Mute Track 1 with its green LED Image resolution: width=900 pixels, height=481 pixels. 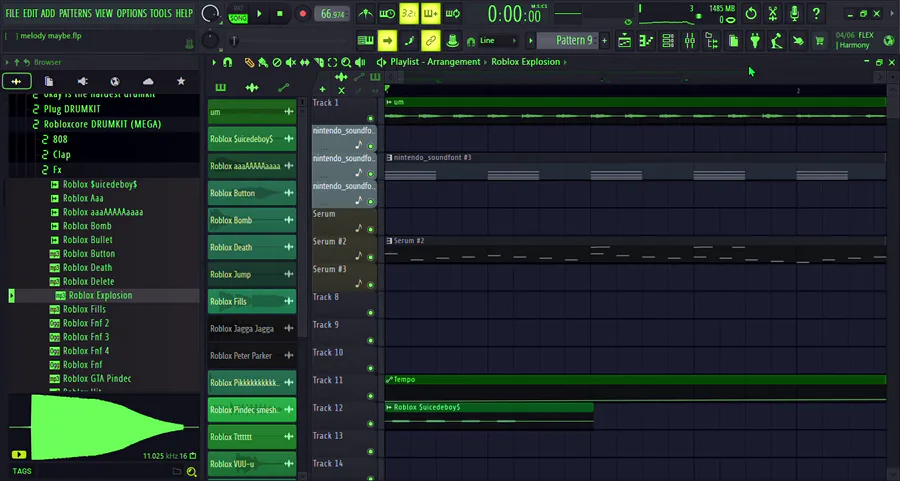pos(370,118)
